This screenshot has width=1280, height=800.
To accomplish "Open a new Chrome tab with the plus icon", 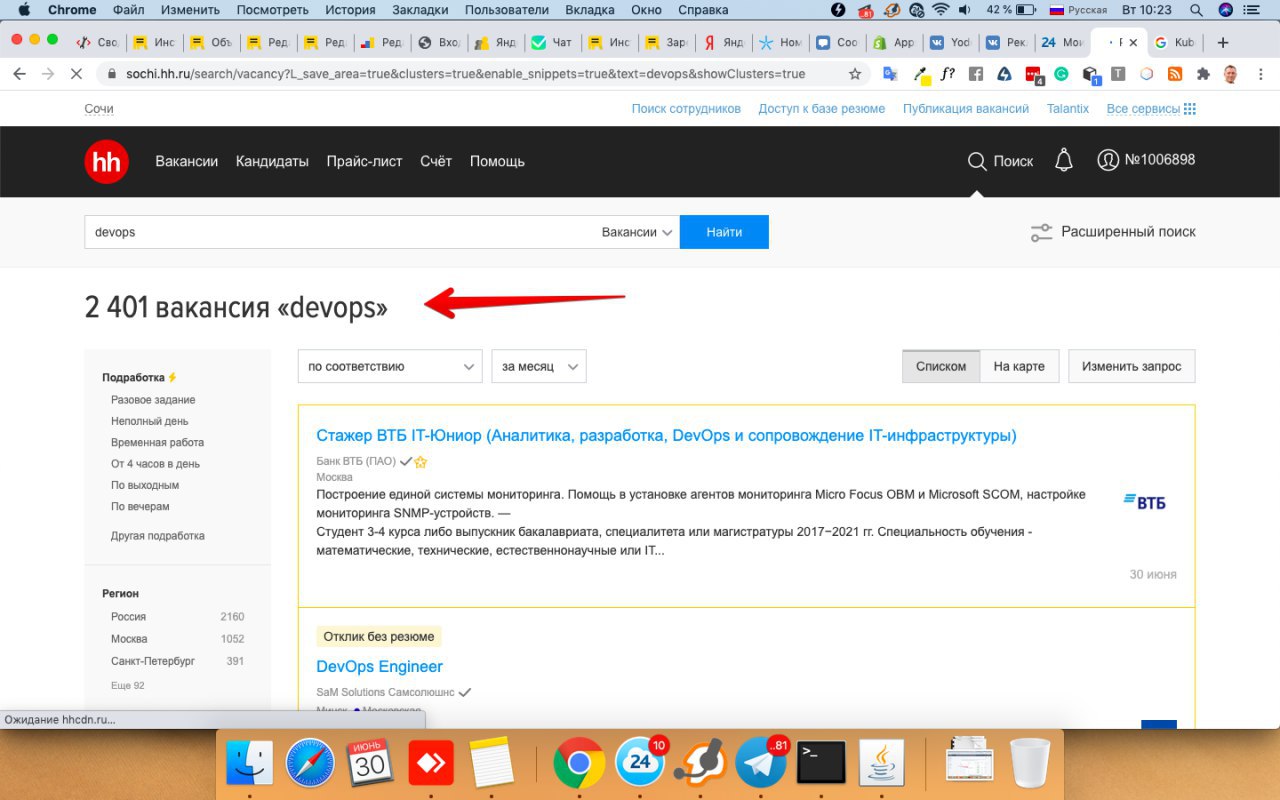I will click(x=1222, y=43).
